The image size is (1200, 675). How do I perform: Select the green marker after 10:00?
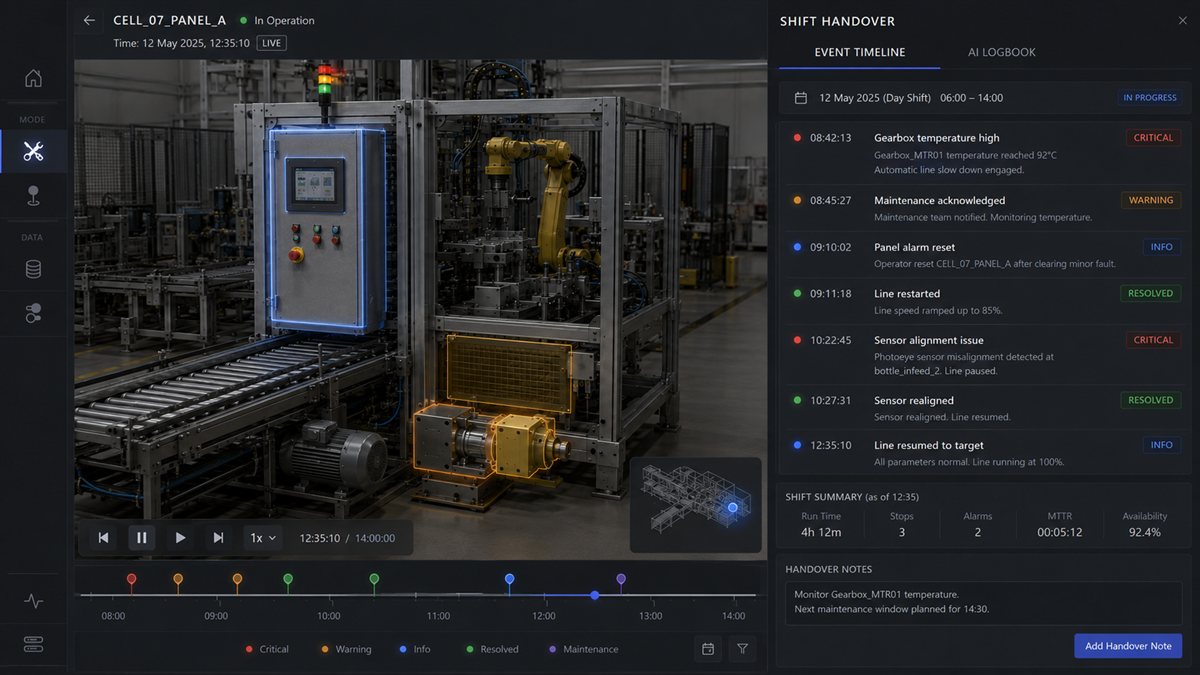(x=374, y=579)
